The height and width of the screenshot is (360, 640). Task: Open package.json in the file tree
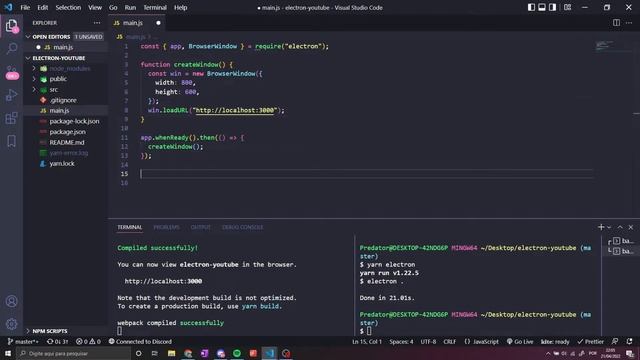coord(66,132)
